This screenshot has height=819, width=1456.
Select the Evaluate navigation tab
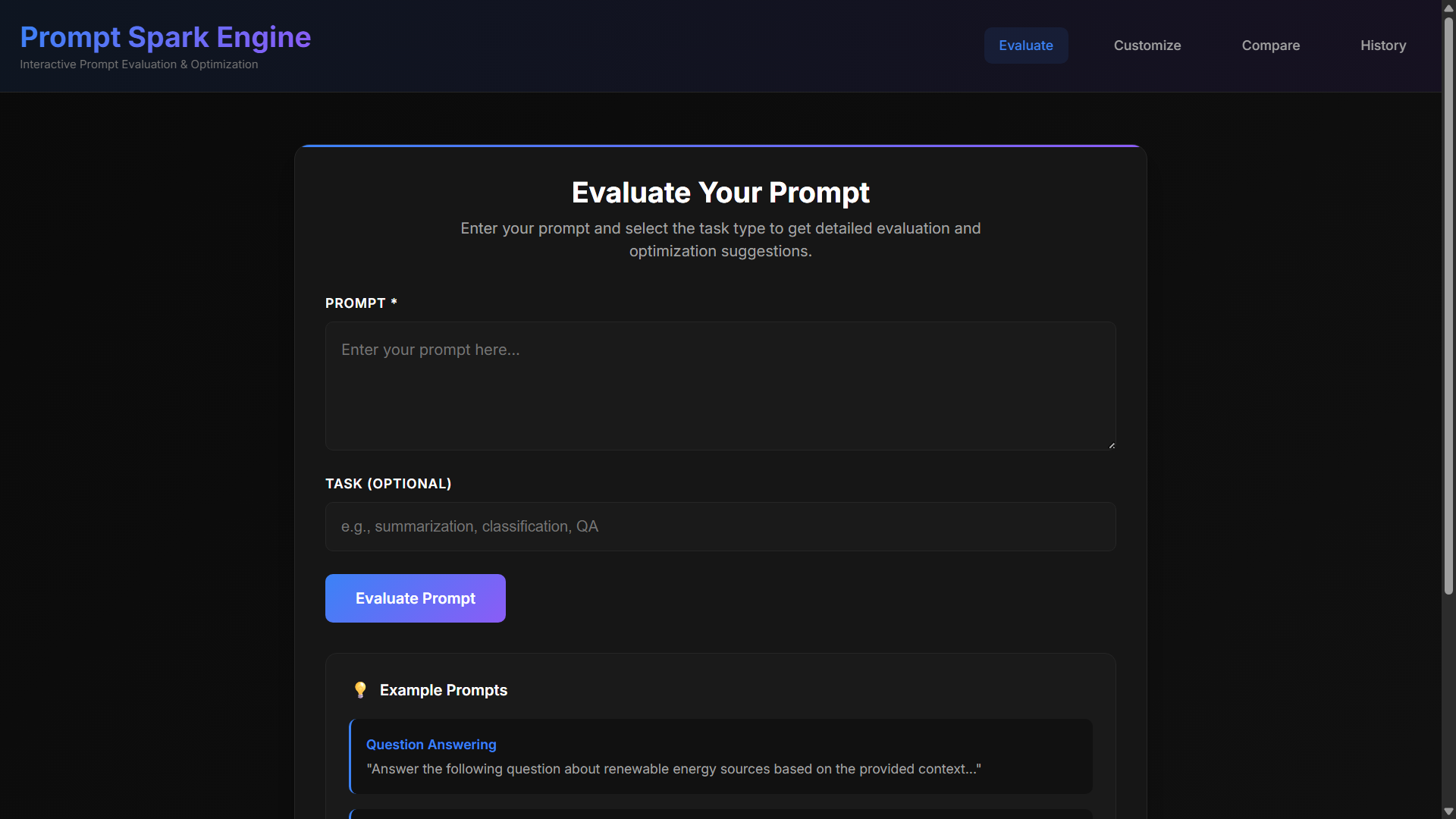1025,45
